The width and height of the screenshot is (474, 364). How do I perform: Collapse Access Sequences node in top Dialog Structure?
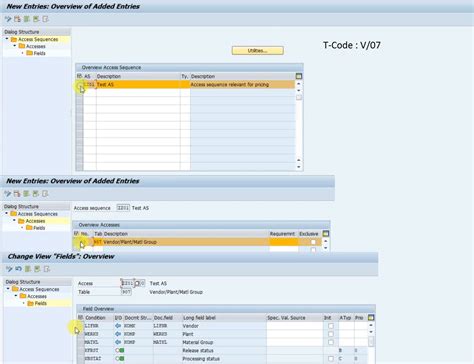pos(7,39)
